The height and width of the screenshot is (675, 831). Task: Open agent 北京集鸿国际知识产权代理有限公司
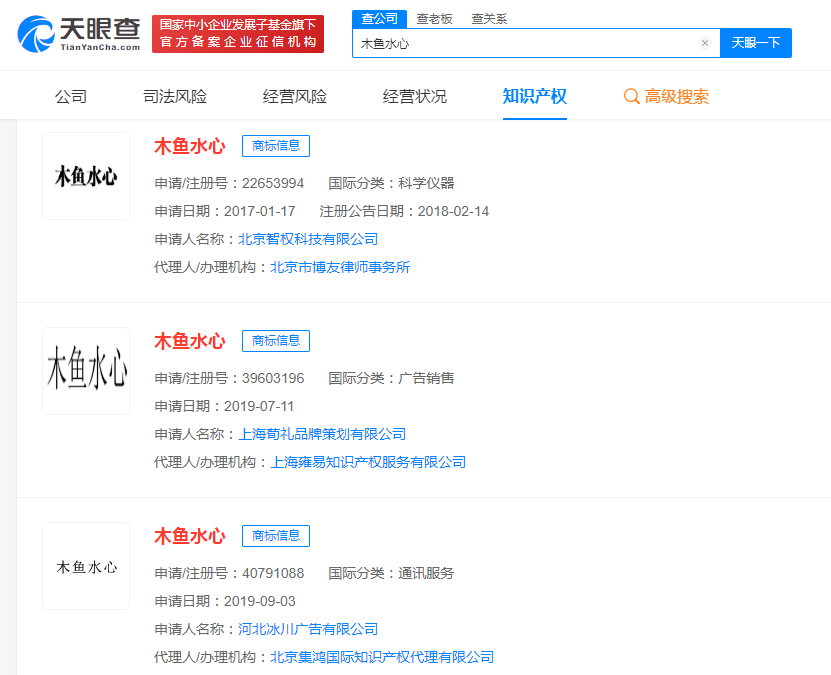pos(382,657)
